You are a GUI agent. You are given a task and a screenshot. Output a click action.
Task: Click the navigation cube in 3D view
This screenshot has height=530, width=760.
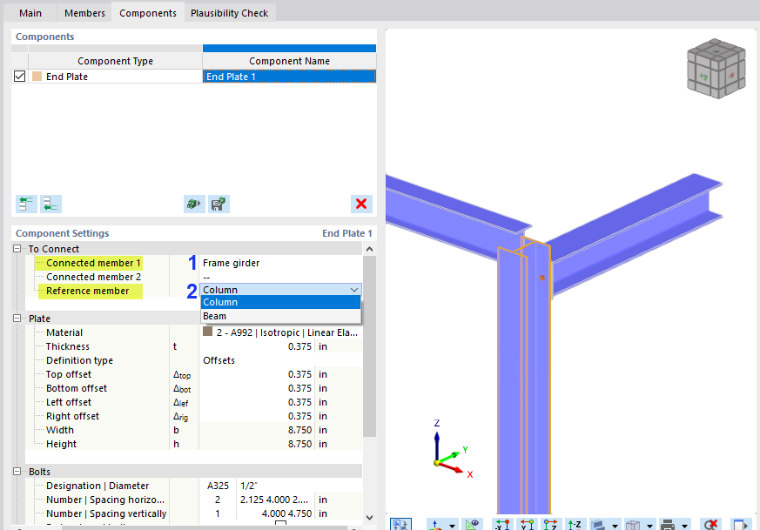[716, 68]
